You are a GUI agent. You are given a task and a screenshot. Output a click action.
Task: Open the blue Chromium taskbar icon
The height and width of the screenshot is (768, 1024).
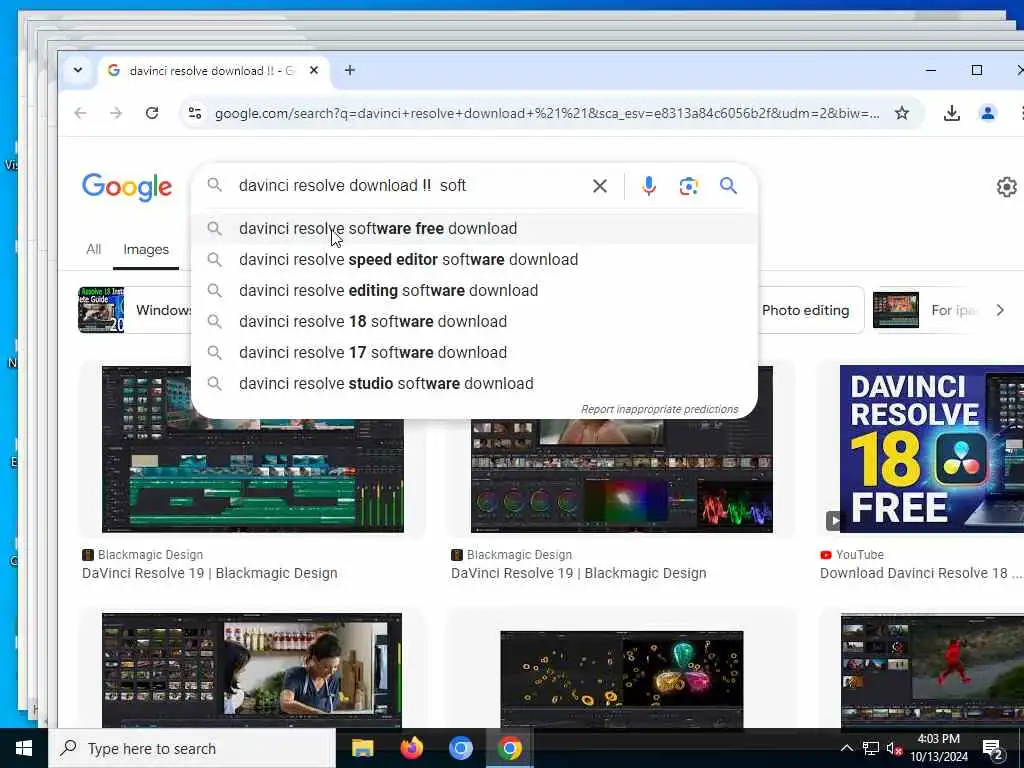click(x=460, y=748)
